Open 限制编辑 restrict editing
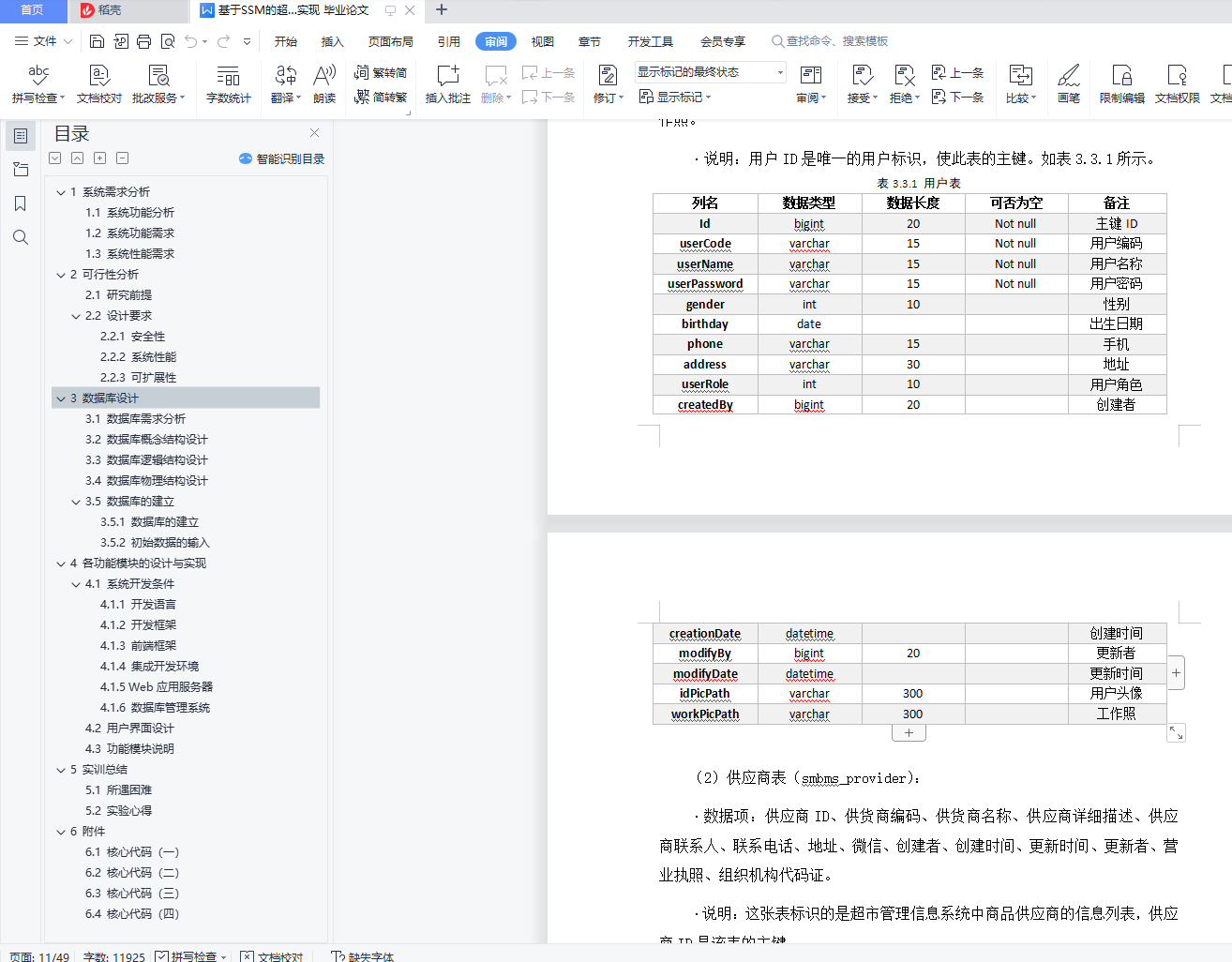1232x962 pixels. [x=1122, y=84]
